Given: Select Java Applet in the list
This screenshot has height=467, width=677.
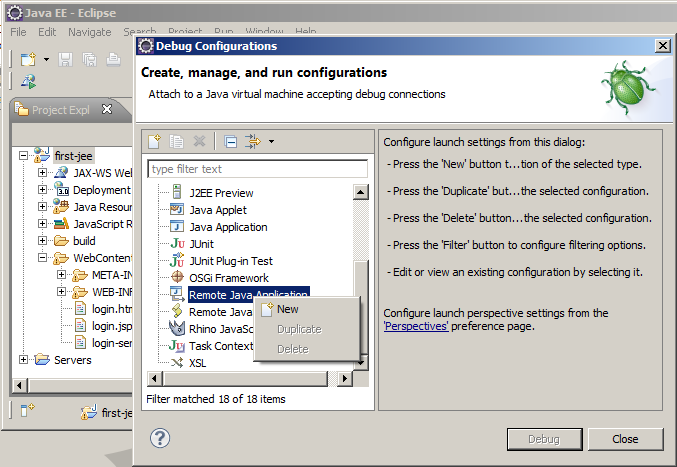Looking at the screenshot, I should (218, 210).
